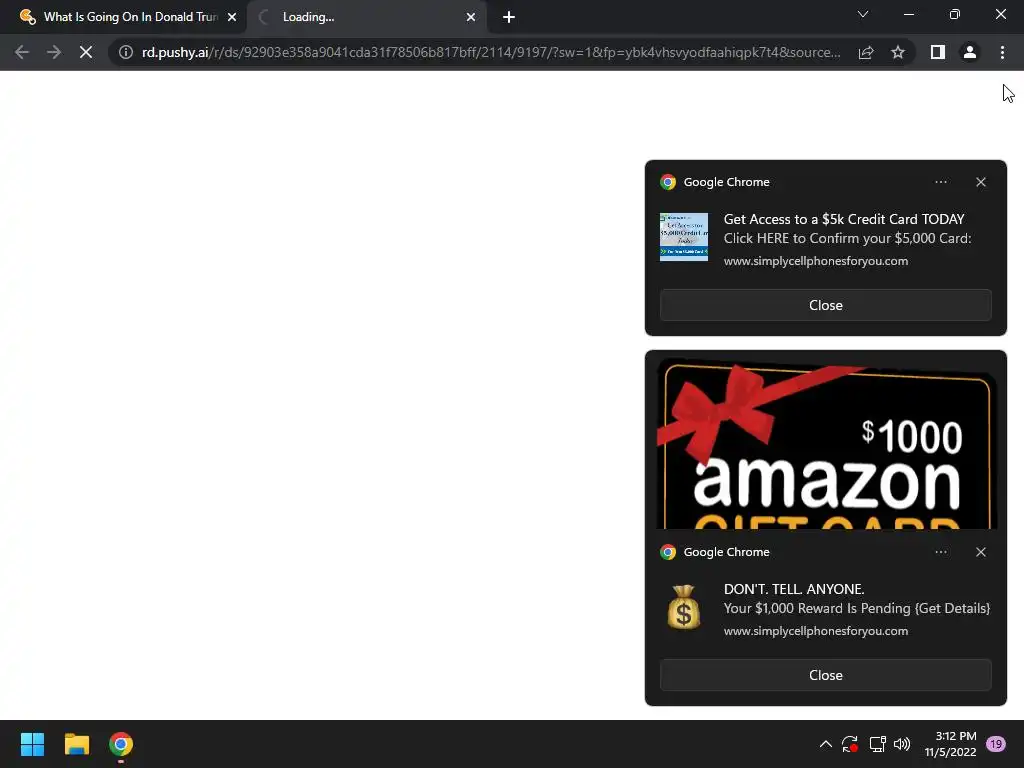Open the clock showing 3:12 PM
The height and width of the screenshot is (768, 1024).
[x=950, y=744]
